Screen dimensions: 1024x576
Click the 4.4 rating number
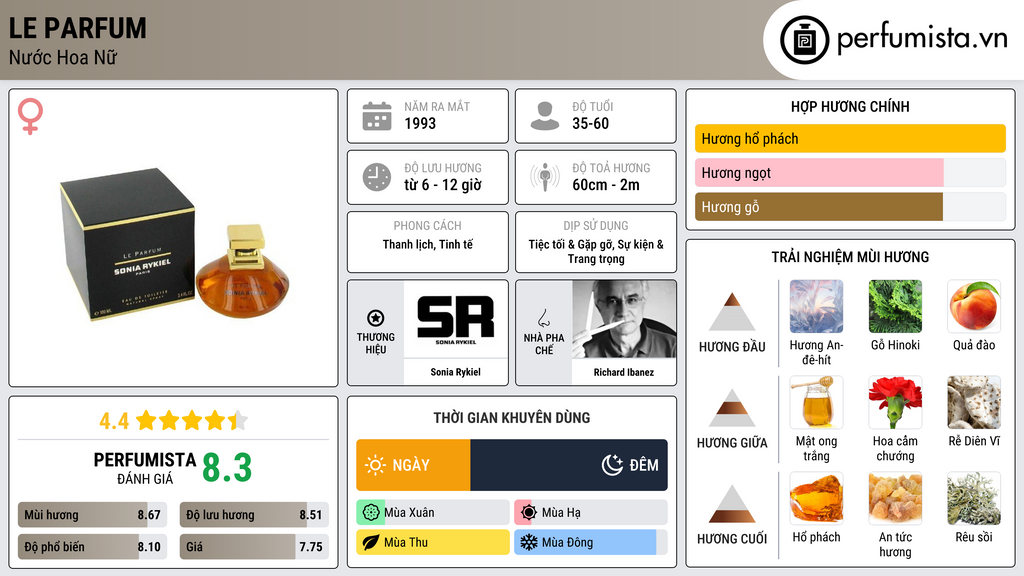click(114, 421)
